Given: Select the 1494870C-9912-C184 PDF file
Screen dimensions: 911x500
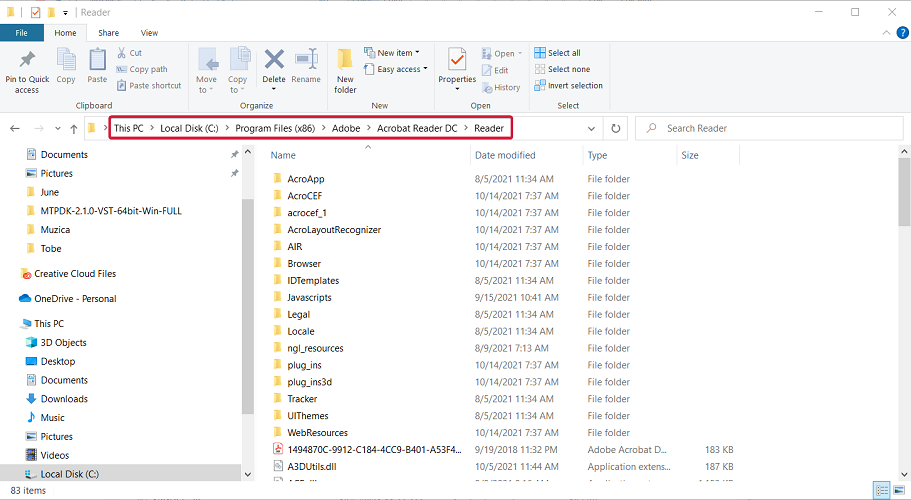Looking at the screenshot, I should click(368, 449).
